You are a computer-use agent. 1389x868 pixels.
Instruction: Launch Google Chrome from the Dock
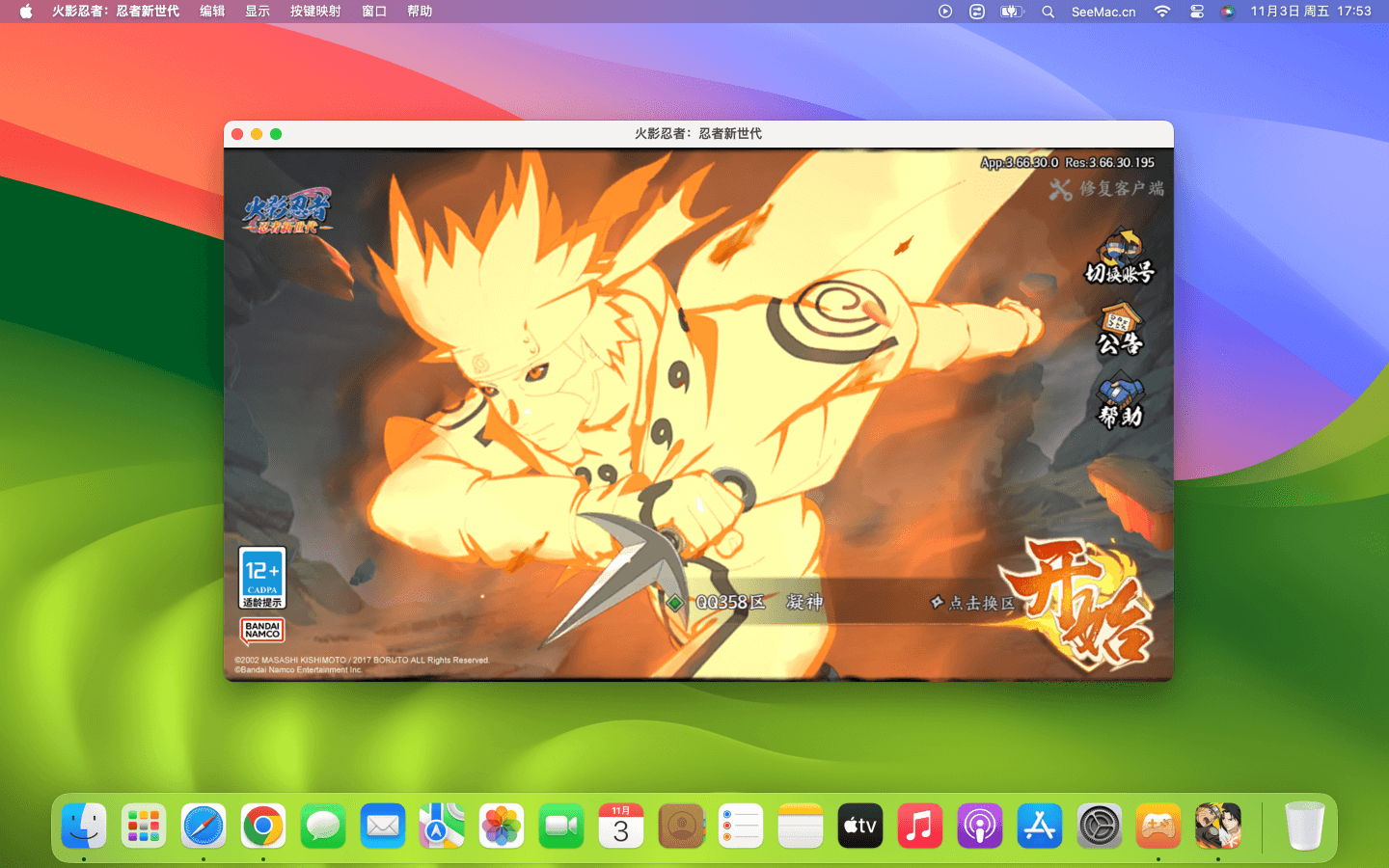[263, 827]
